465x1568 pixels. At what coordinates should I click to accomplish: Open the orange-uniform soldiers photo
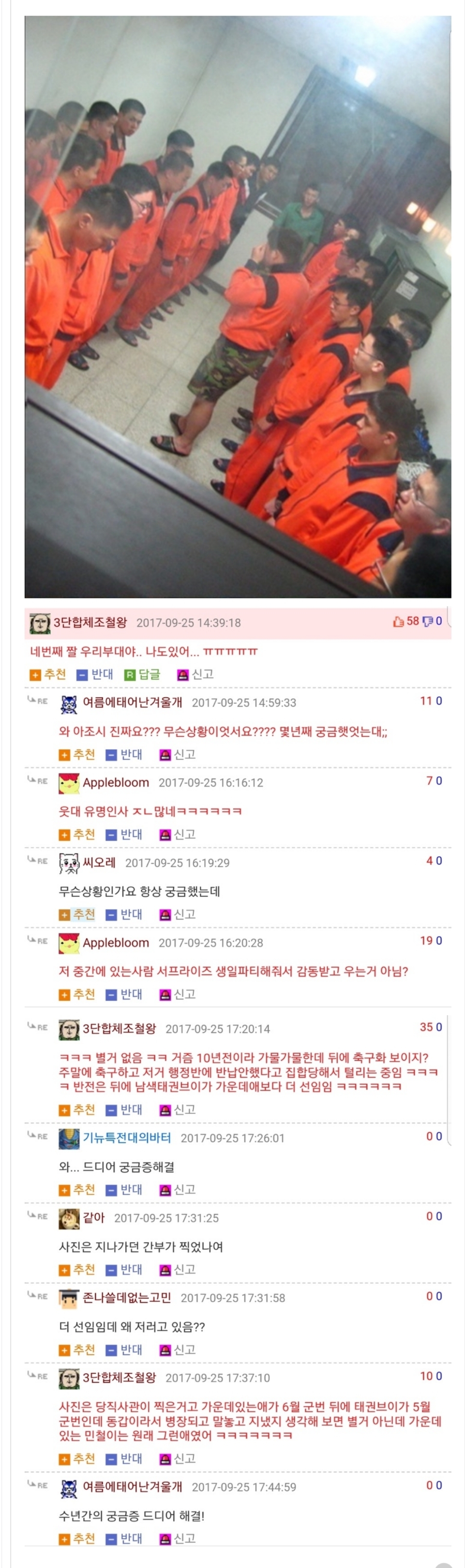tap(238, 307)
